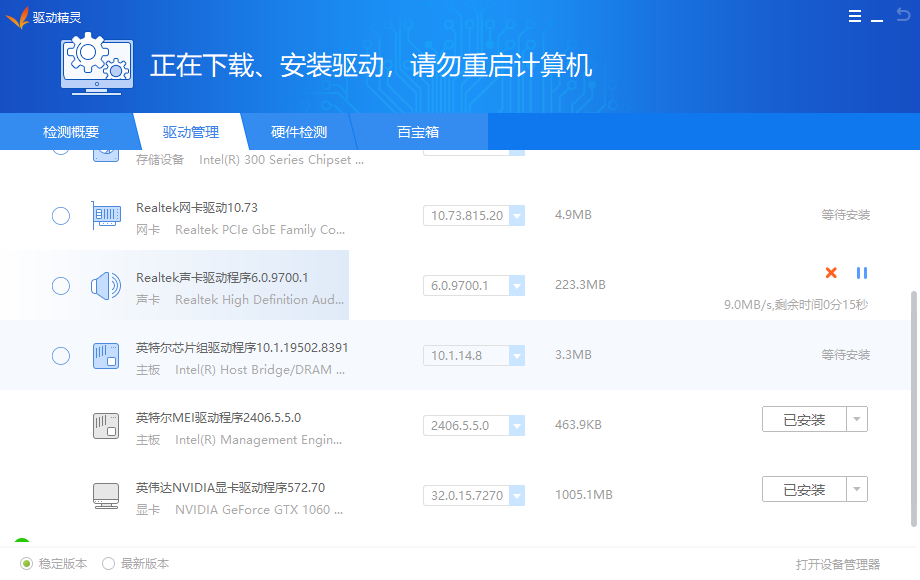Image resolution: width=920 pixels, height=580 pixels.
Task: Click 等待安装 status for Realtek网卡驱动
Action: pyautogui.click(x=845, y=215)
